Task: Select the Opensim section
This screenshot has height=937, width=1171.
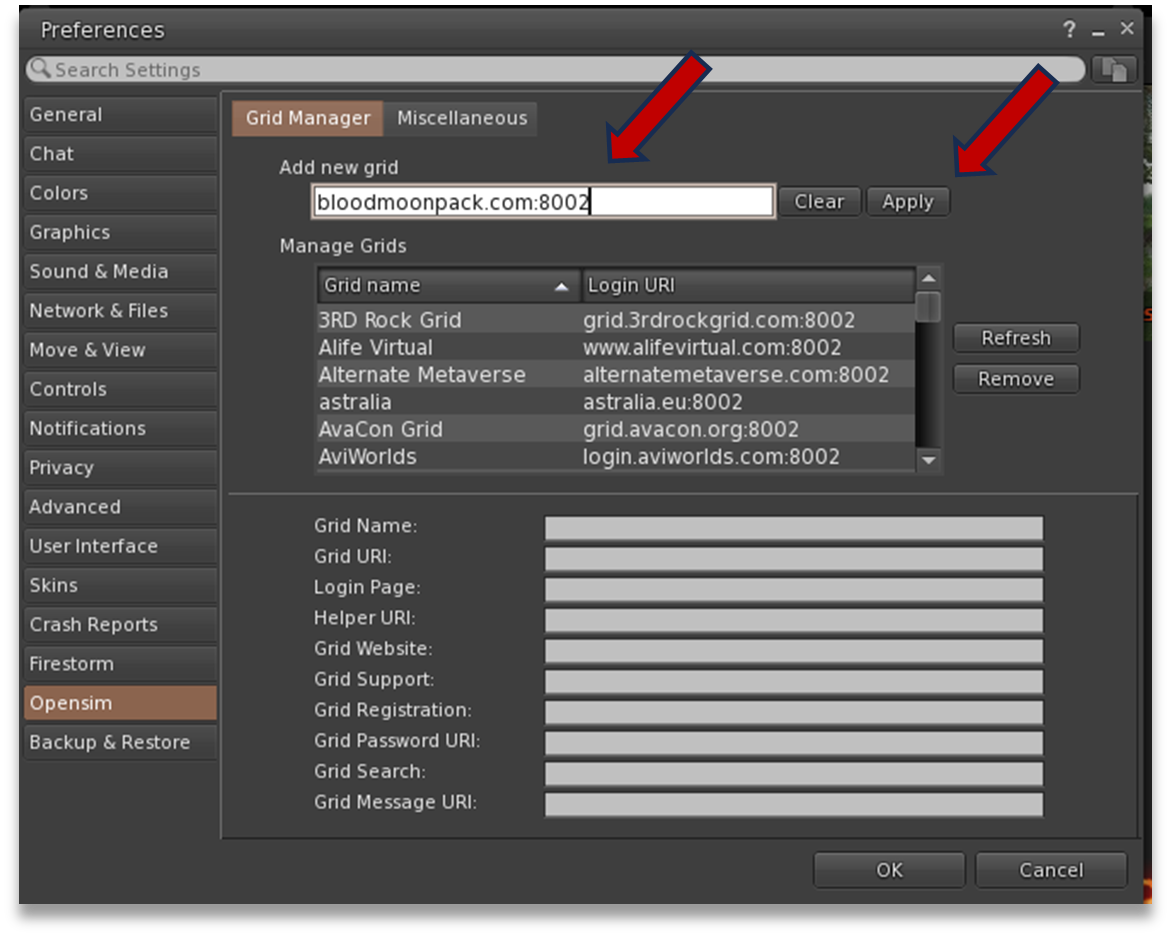Action: pos(120,703)
